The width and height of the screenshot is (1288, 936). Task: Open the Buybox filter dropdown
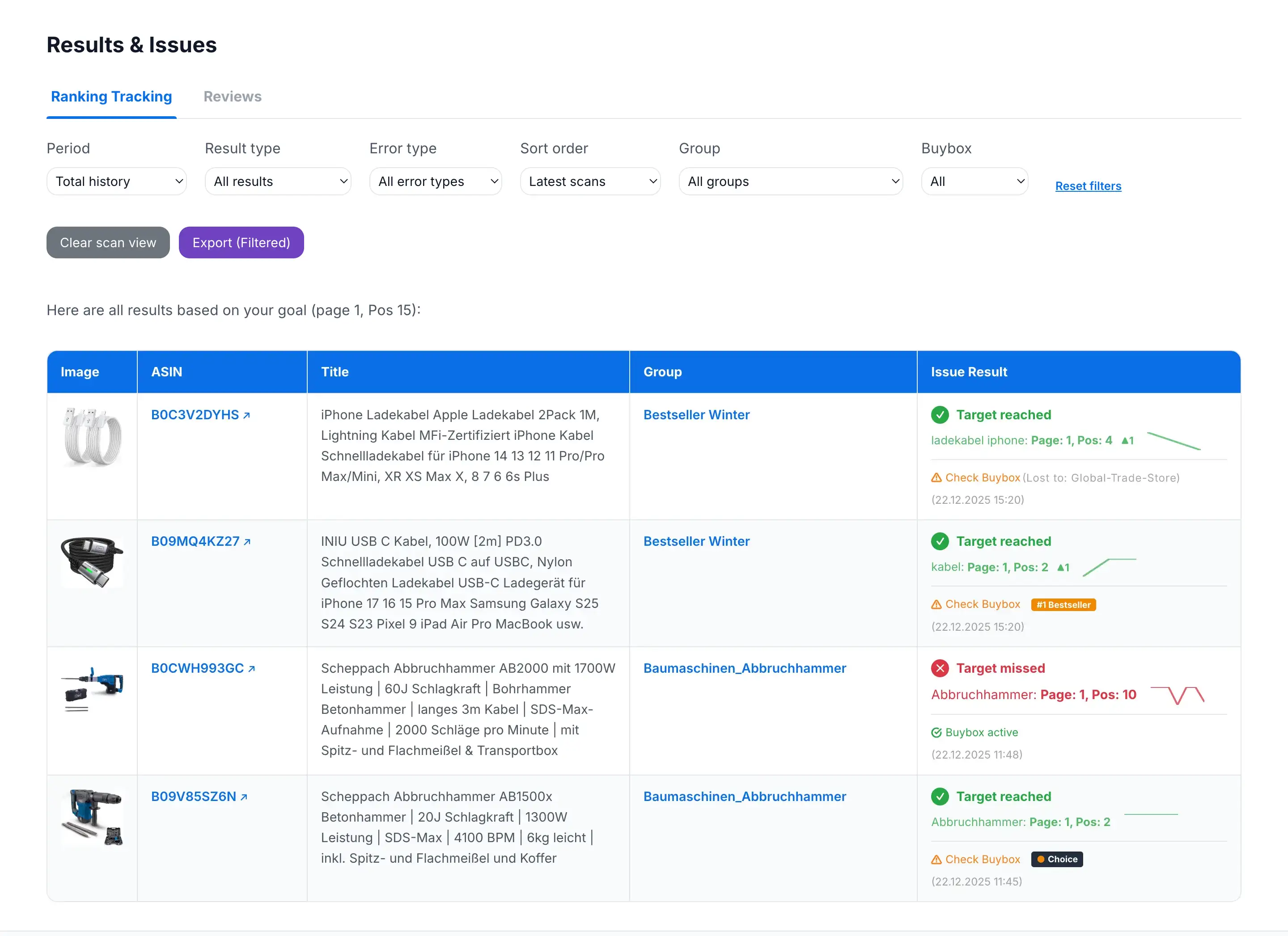tap(974, 181)
